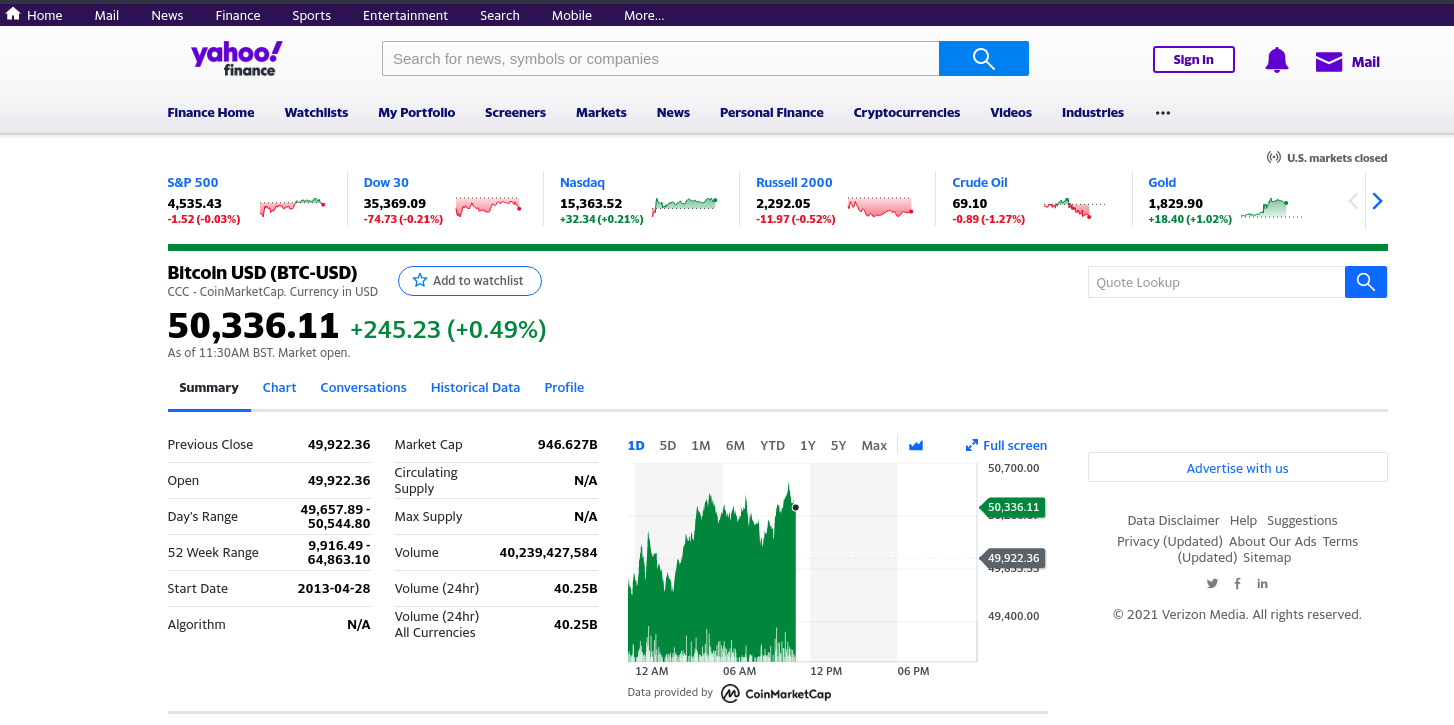The width and height of the screenshot is (1454, 725).
Task: Open Industries navigation item
Action: tap(1093, 113)
